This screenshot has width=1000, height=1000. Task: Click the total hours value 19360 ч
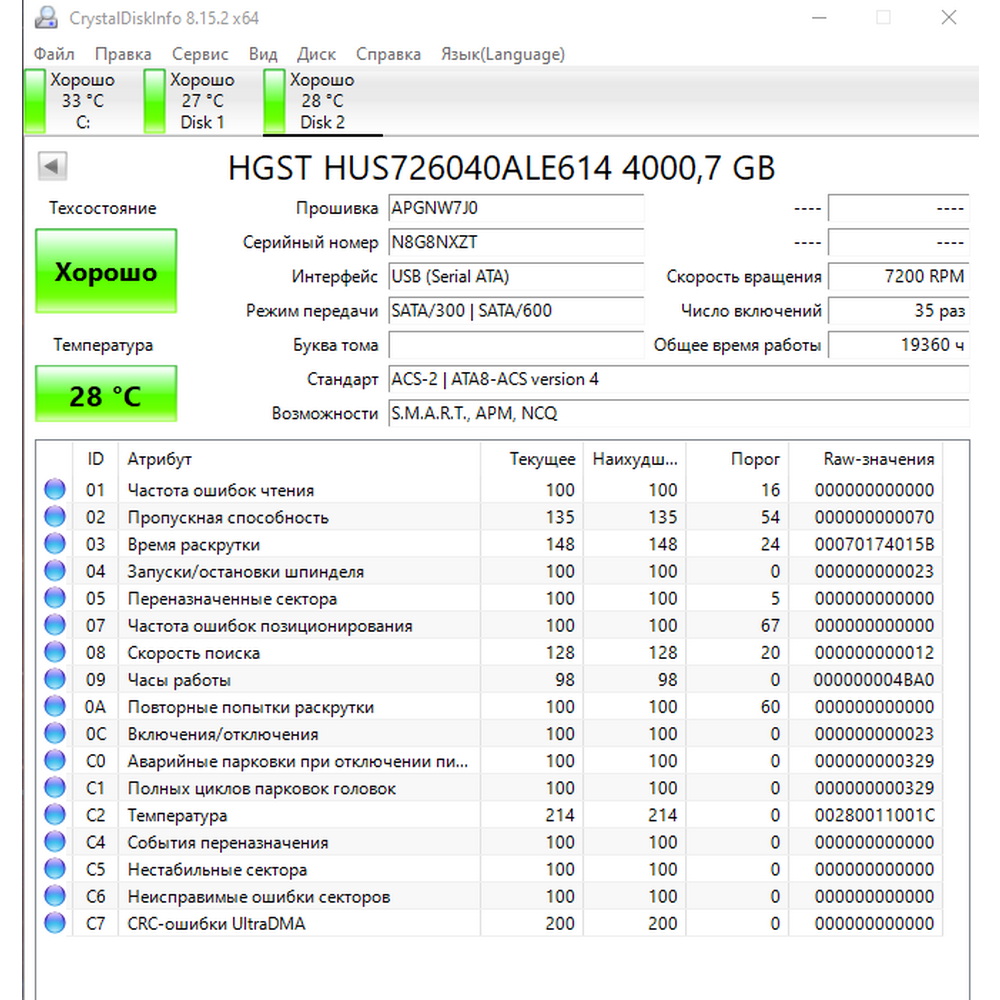(899, 345)
